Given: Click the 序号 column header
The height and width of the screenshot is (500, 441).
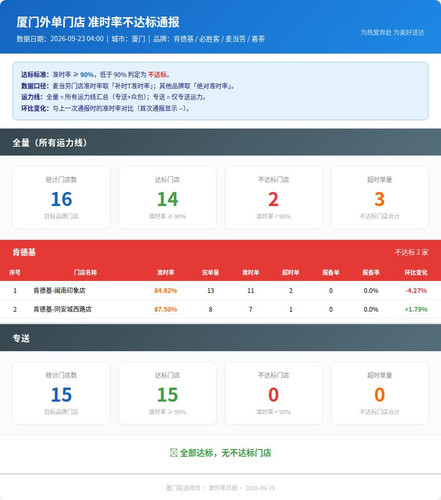Looking at the screenshot, I should click(15, 272).
